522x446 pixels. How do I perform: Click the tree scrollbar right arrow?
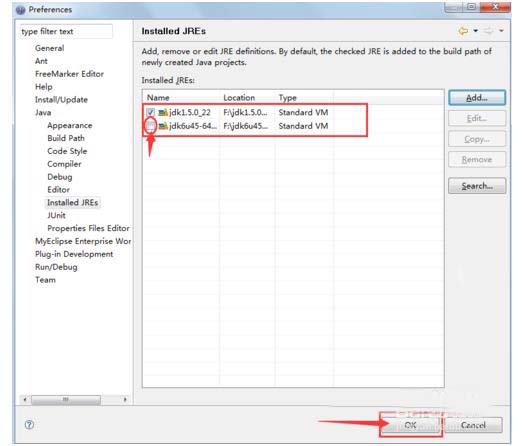(125, 399)
